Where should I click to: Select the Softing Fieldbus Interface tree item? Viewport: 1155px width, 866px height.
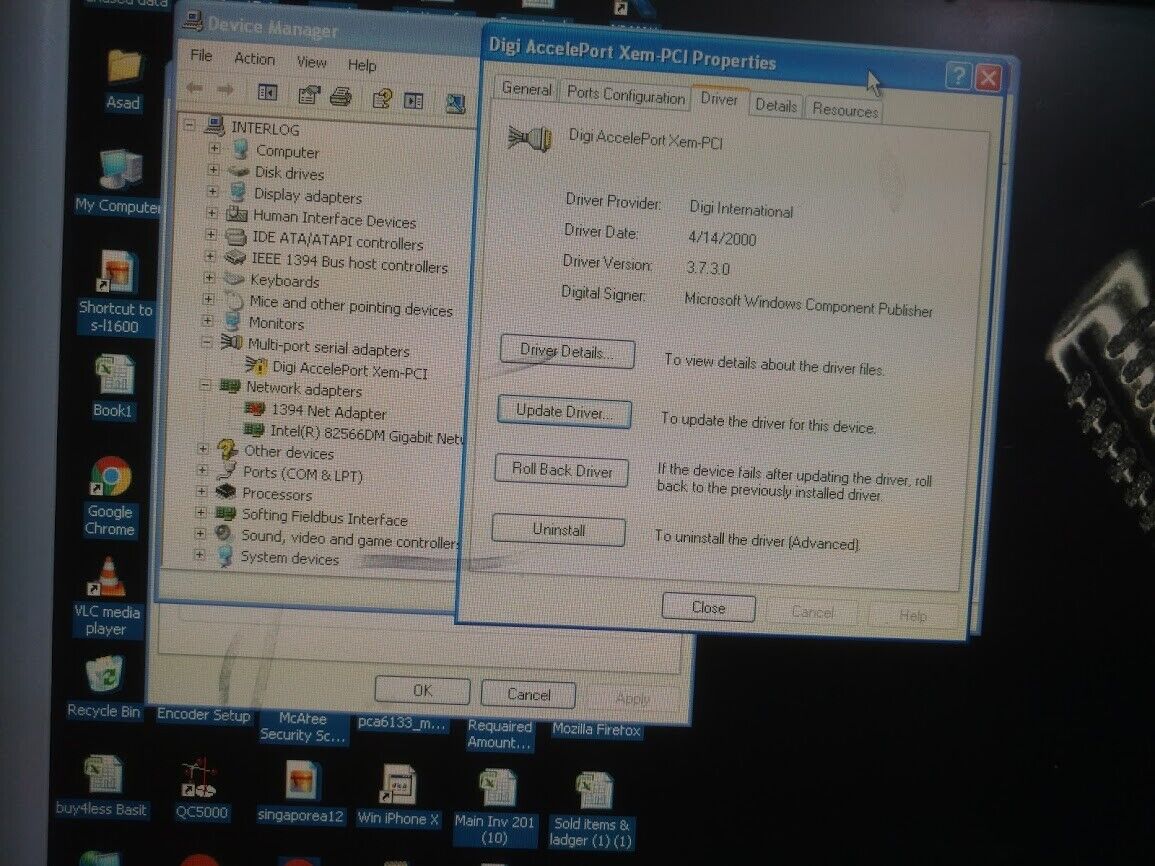[324, 517]
